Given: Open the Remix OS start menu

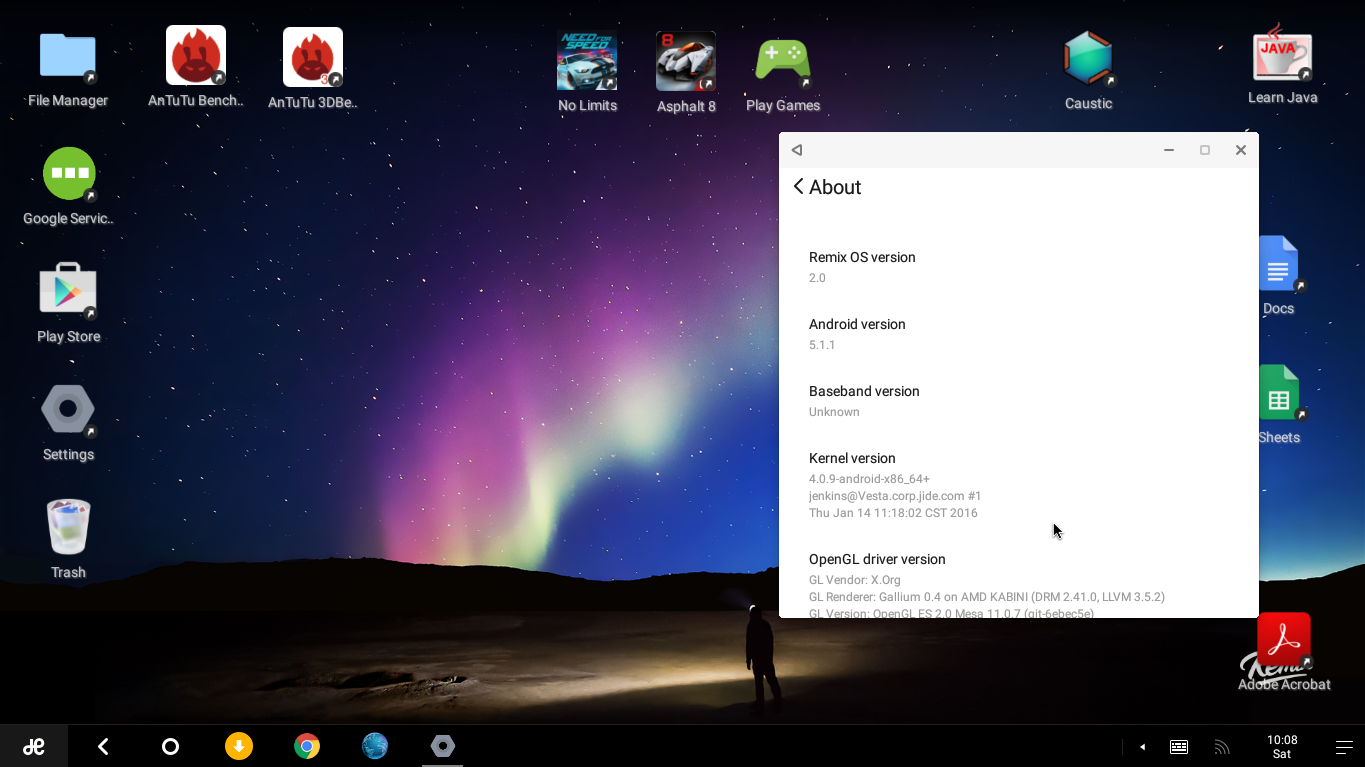Looking at the screenshot, I should (x=34, y=746).
